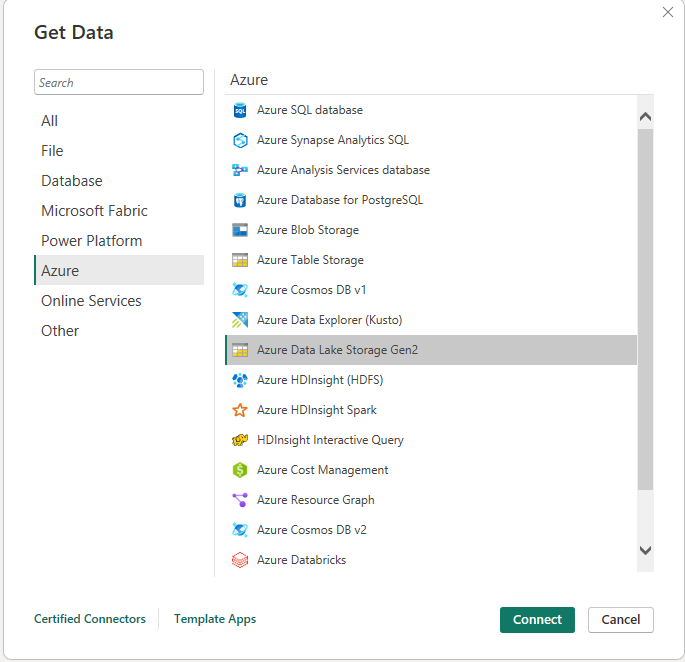Open the Microsoft Fabric category
This screenshot has width=685, height=662.
pyautogui.click(x=119, y=211)
